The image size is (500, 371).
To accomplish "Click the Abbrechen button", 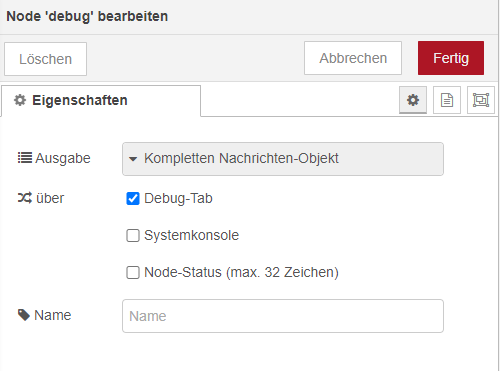I will click(353, 58).
